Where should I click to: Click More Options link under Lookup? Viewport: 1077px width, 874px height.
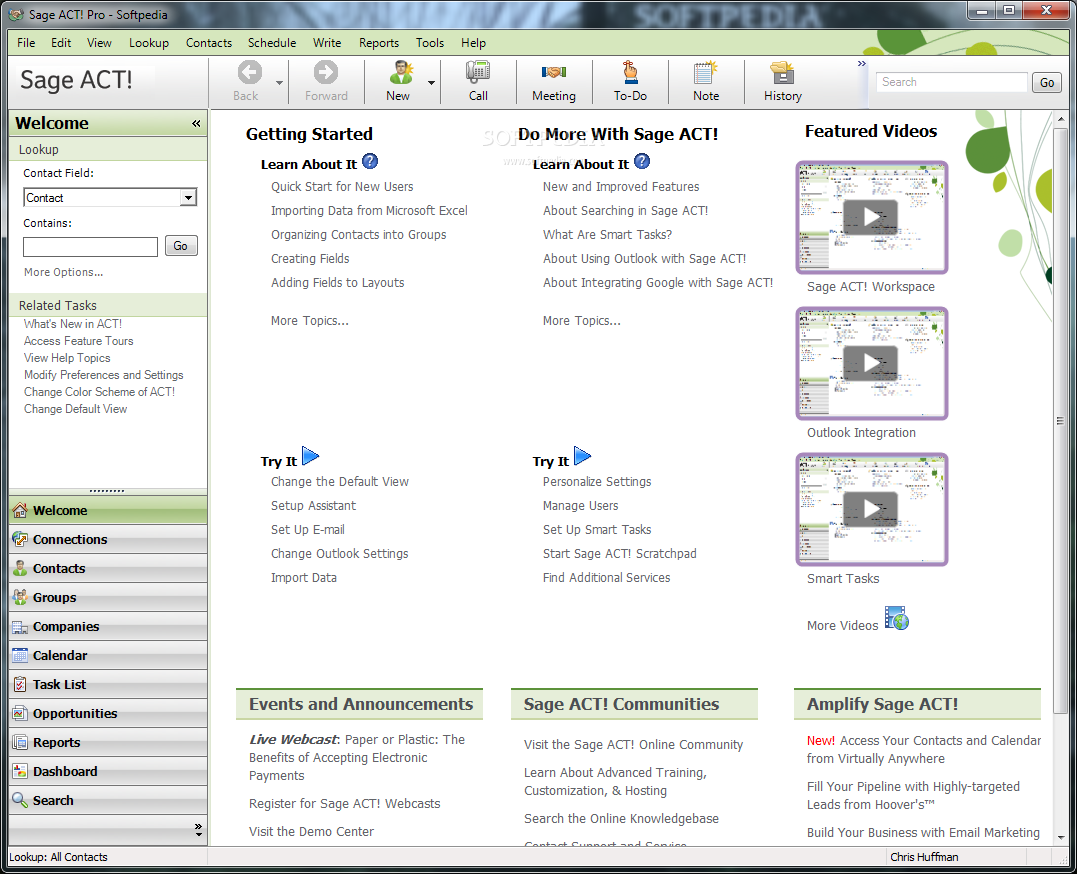click(x=63, y=272)
